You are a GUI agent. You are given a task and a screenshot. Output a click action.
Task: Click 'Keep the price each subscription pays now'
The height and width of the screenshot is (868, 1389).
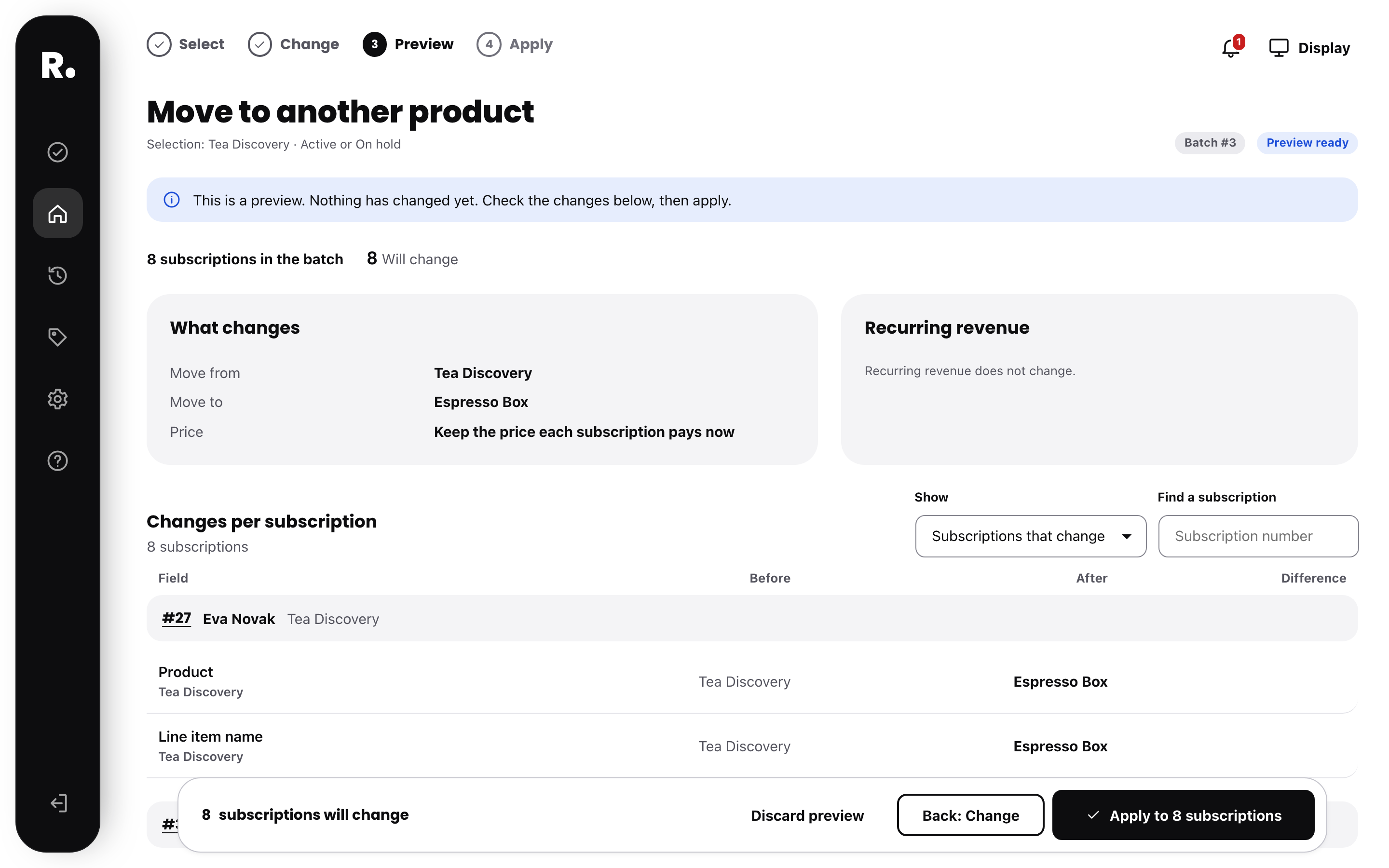tap(584, 432)
